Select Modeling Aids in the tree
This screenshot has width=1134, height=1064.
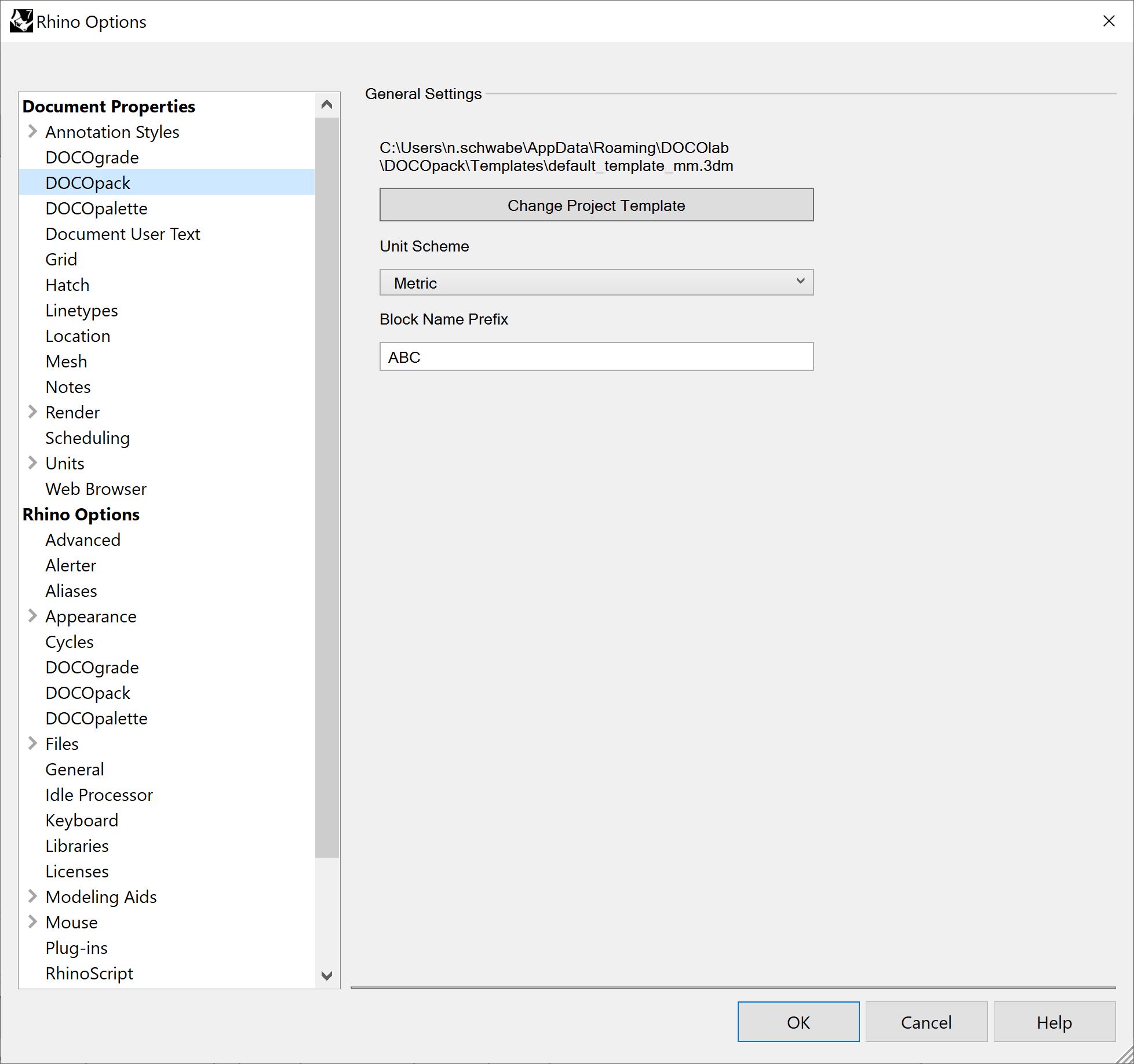pos(101,897)
